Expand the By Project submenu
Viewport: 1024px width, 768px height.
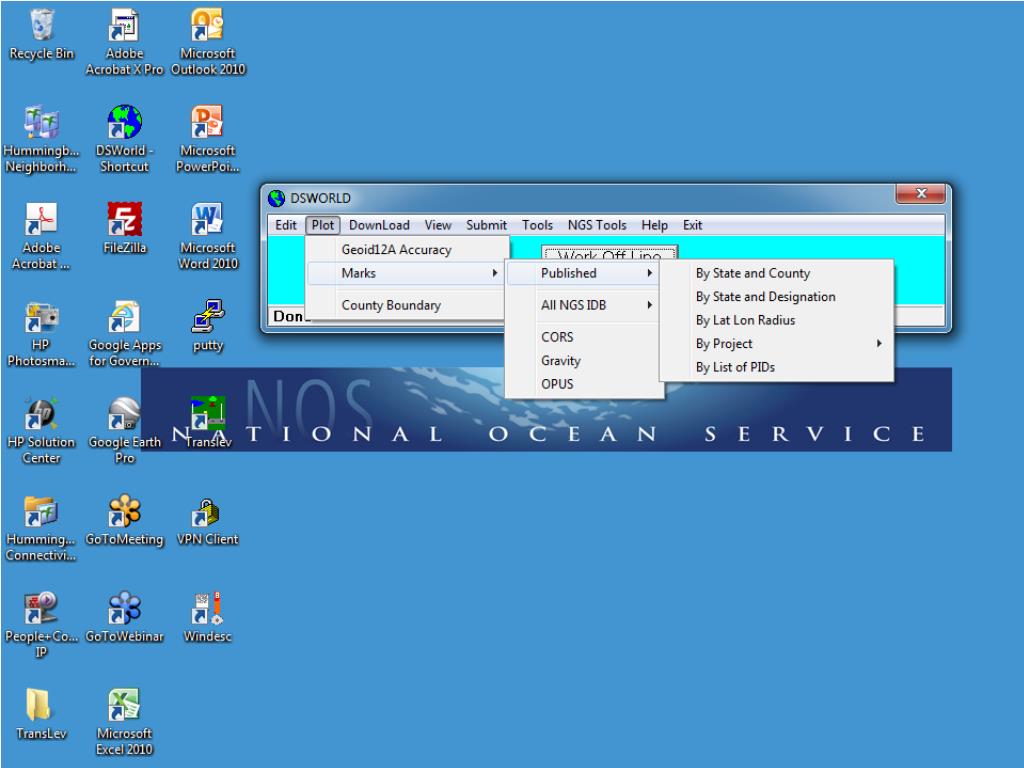776,344
